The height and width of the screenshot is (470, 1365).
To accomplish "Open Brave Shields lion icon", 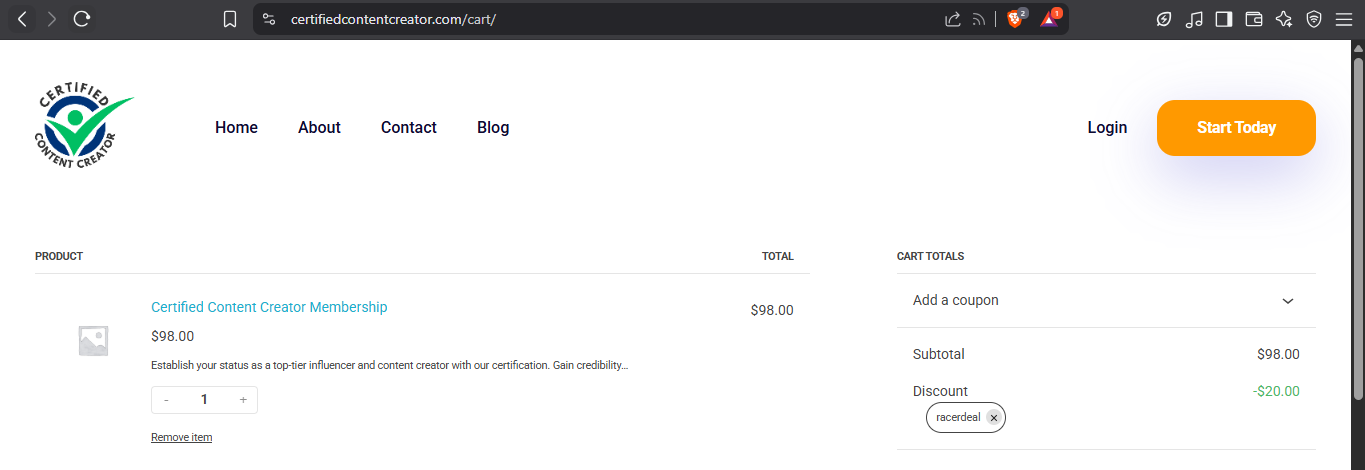I will point(1016,18).
